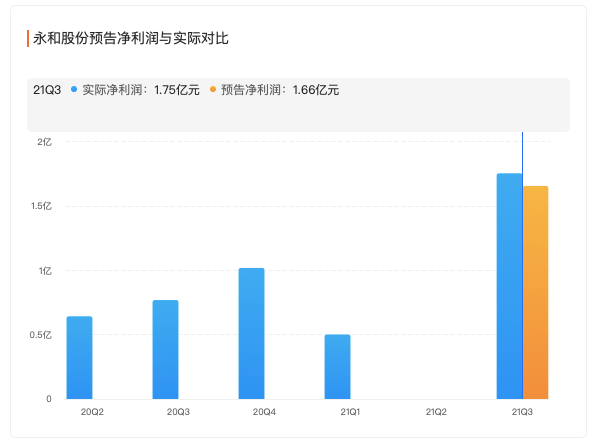Click the chart title 永和股份预告净利润与实际对比

point(131,38)
